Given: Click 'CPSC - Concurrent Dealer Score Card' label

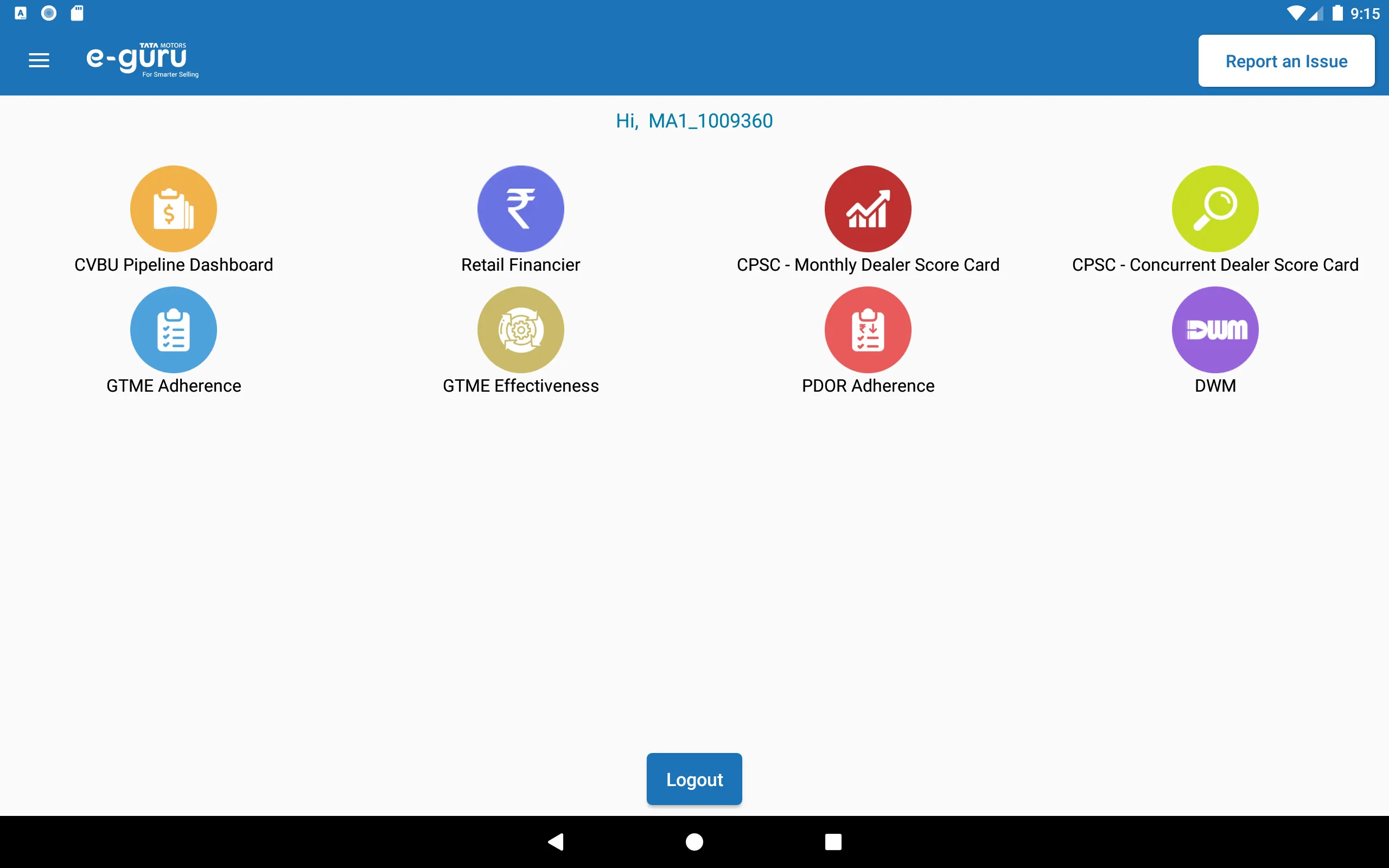Looking at the screenshot, I should pyautogui.click(x=1215, y=265).
